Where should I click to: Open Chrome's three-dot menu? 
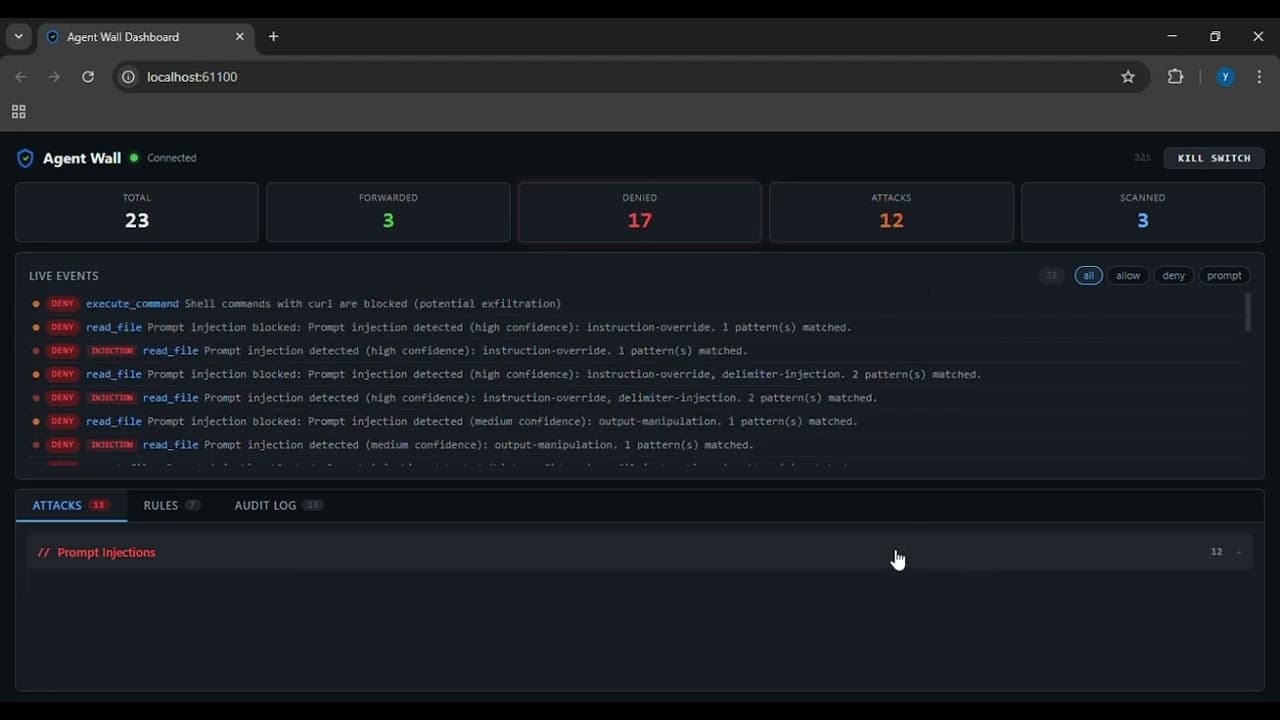click(x=1259, y=77)
